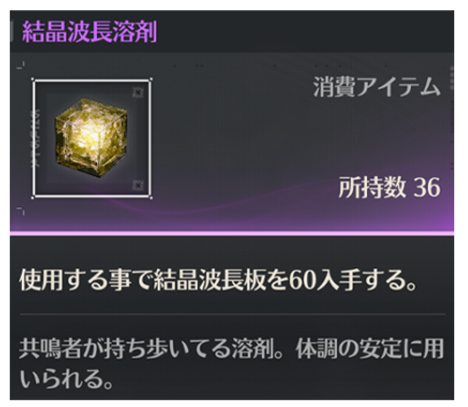This screenshot has width=468, height=407.
Task: Select the item title 結晶波長溶剤
Action: point(89,32)
